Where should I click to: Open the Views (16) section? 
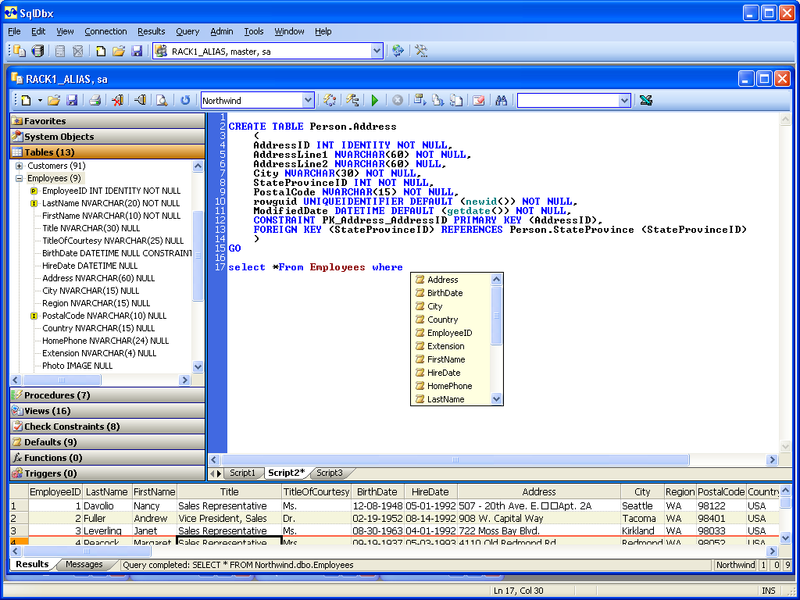coord(108,411)
